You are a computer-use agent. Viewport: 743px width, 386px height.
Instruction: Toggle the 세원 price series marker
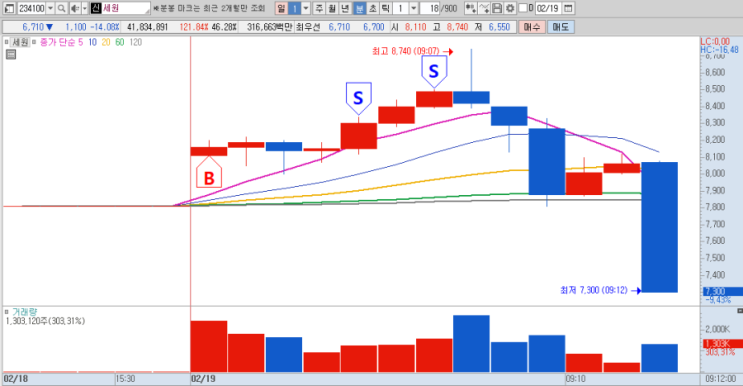pyautogui.click(x=7, y=42)
